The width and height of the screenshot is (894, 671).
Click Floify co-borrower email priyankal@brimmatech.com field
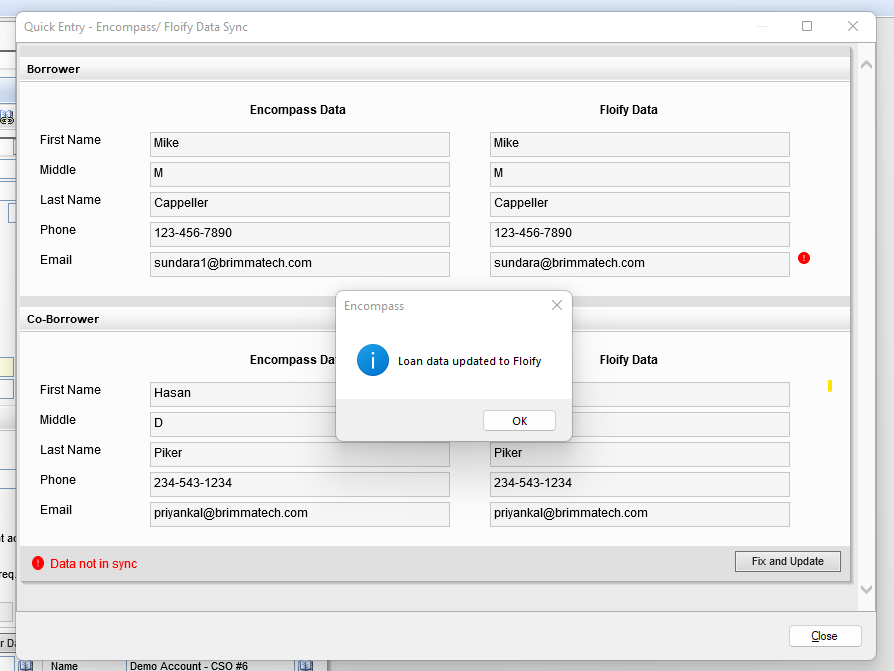(x=639, y=513)
